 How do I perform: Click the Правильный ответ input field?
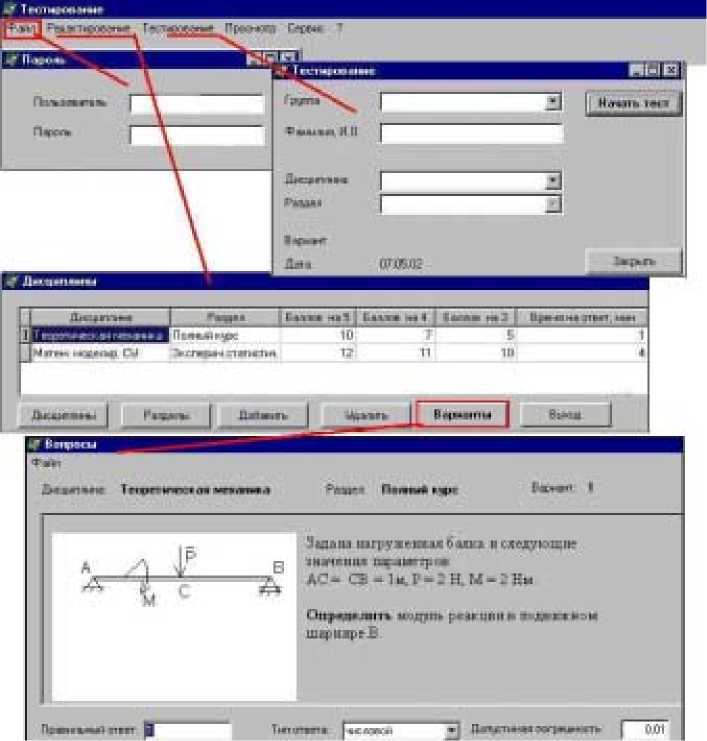pos(188,730)
